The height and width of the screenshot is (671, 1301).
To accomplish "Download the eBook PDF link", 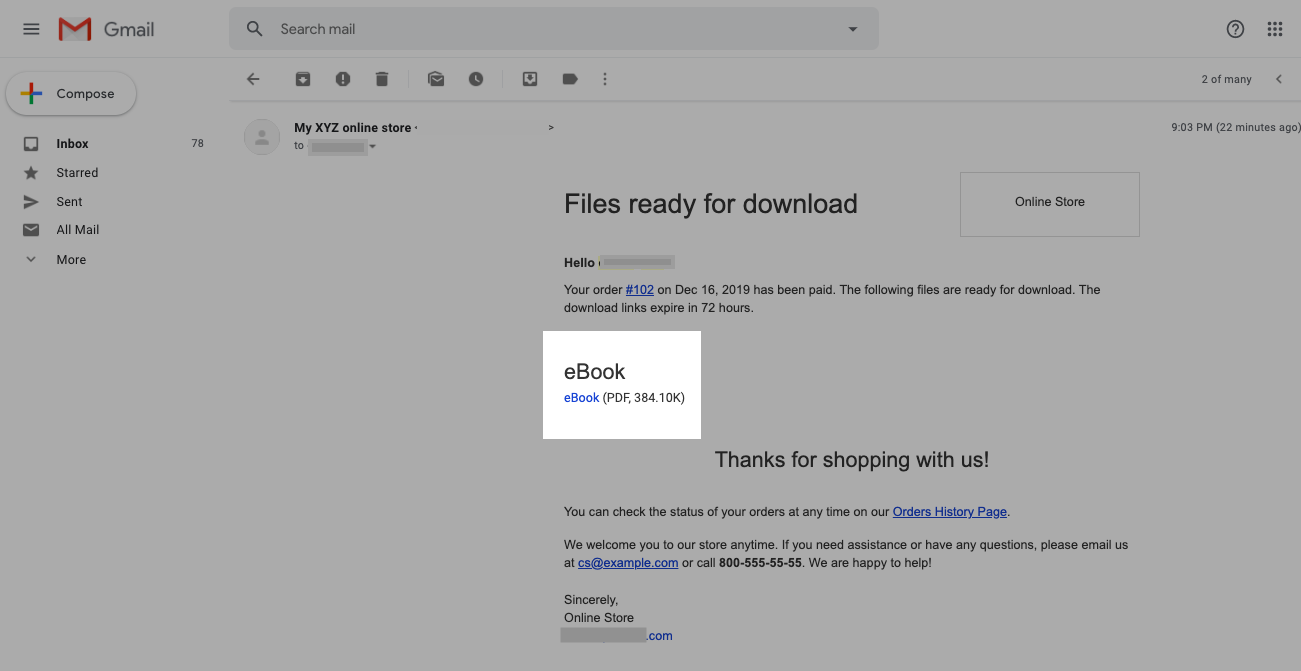I will click(581, 398).
